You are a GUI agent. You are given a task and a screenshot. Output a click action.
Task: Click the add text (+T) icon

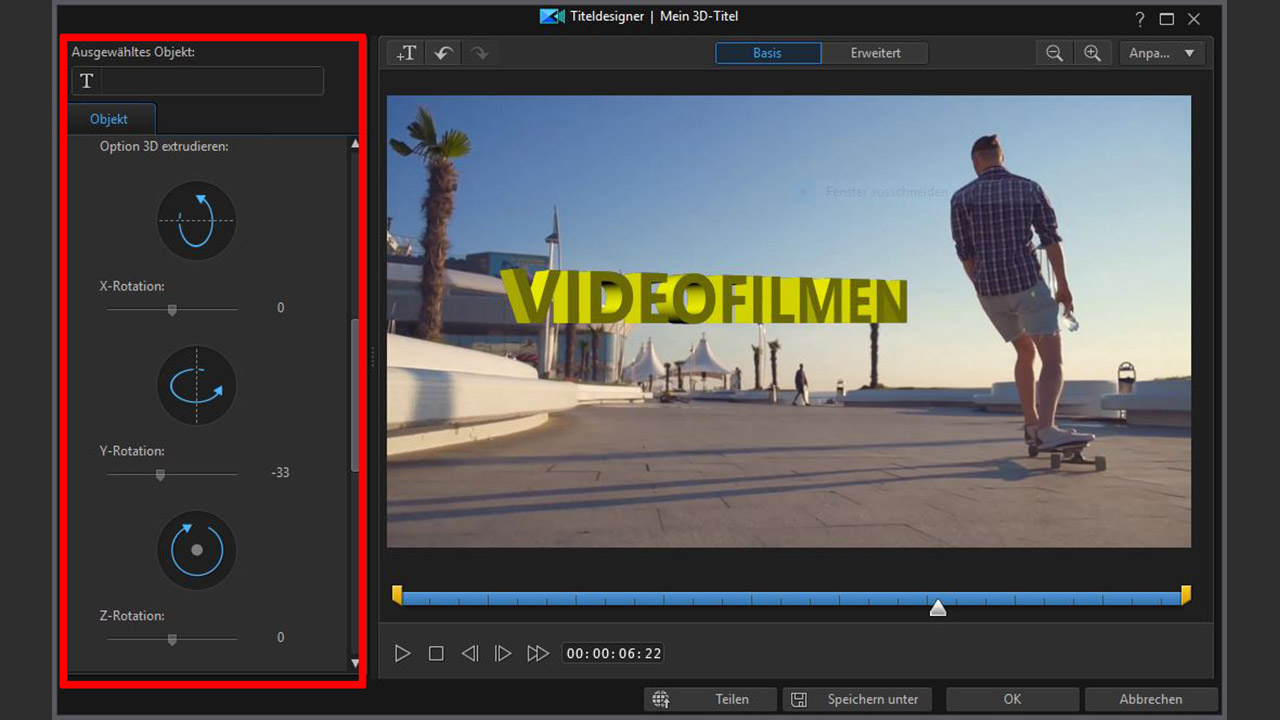[x=406, y=54]
